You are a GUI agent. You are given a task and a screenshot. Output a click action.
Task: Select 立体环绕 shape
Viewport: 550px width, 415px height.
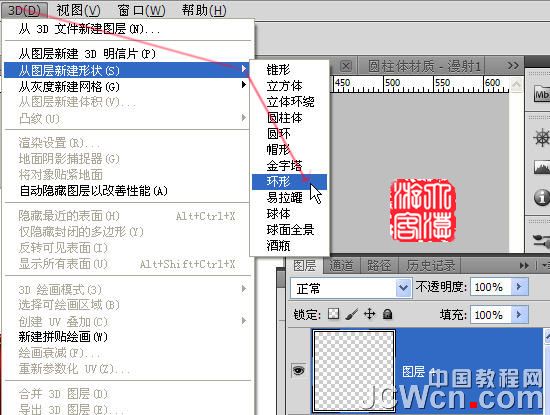tap(289, 102)
